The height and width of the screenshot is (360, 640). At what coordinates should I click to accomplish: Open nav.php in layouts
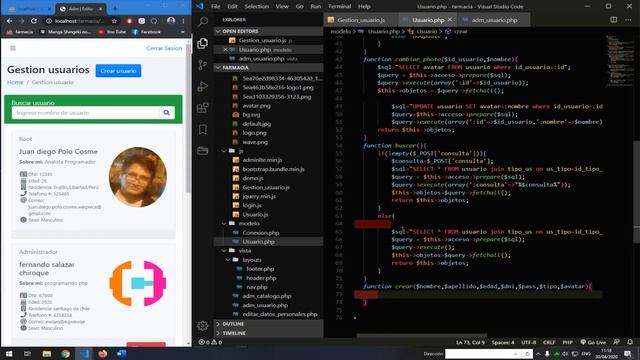pyautogui.click(x=256, y=287)
